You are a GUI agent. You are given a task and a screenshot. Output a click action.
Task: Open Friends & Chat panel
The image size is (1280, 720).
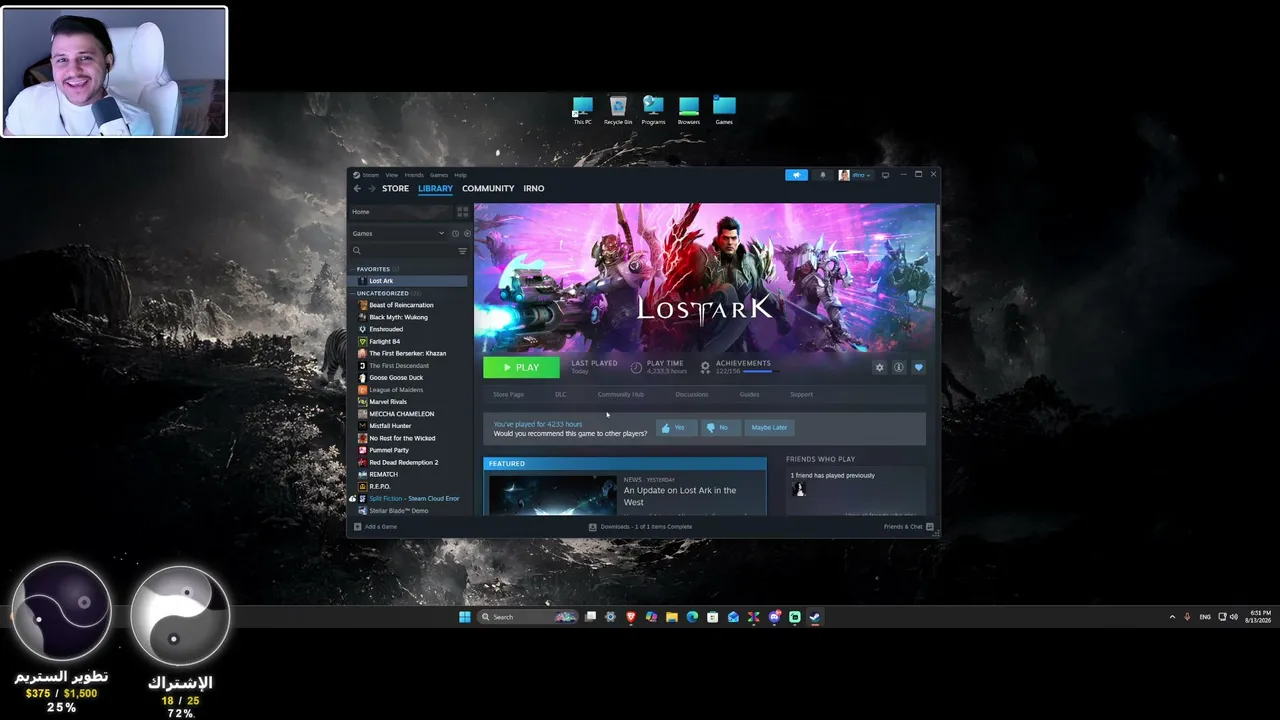pyautogui.click(x=908, y=527)
